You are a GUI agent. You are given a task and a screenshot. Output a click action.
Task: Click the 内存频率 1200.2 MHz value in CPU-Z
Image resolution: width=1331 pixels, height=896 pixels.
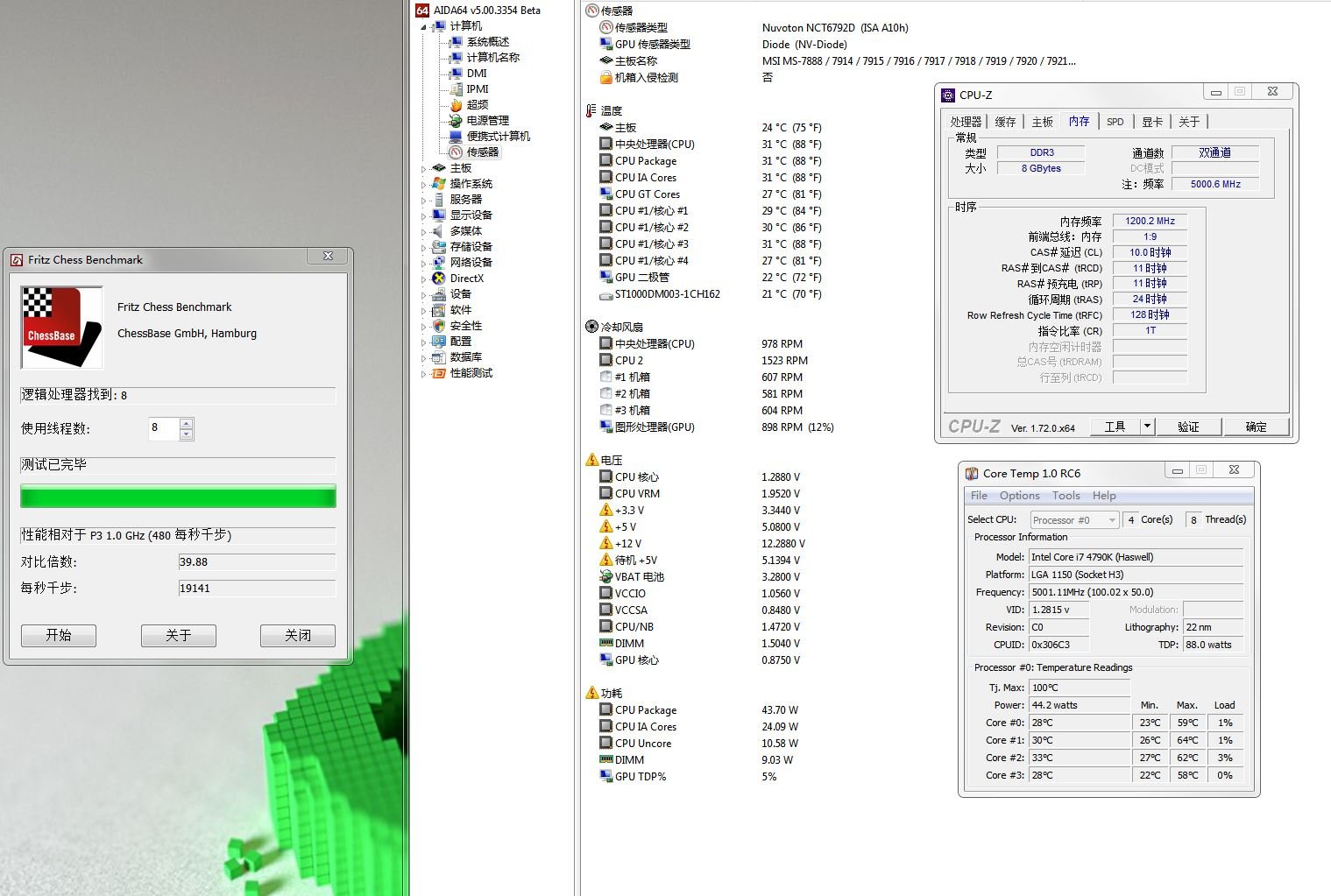pyautogui.click(x=1150, y=221)
